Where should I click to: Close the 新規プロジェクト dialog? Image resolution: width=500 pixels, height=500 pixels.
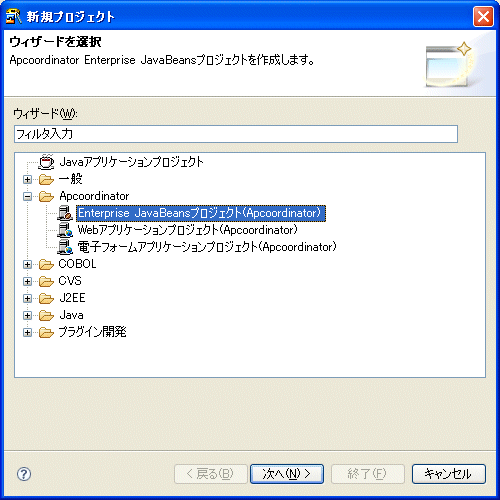(x=483, y=16)
